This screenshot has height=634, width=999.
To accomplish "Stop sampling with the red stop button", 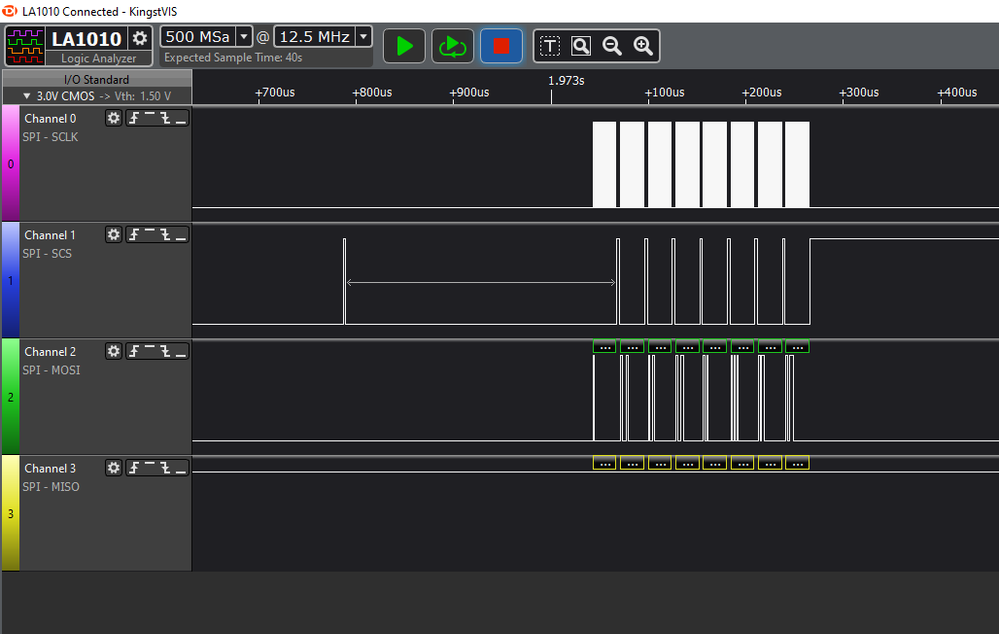I will coord(501,46).
